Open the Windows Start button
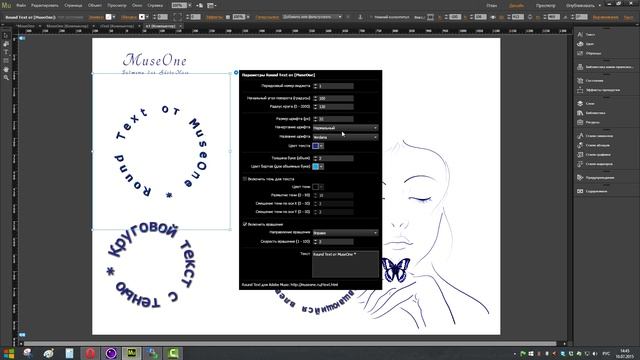Screen dimensions: 640x360 (9, 353)
